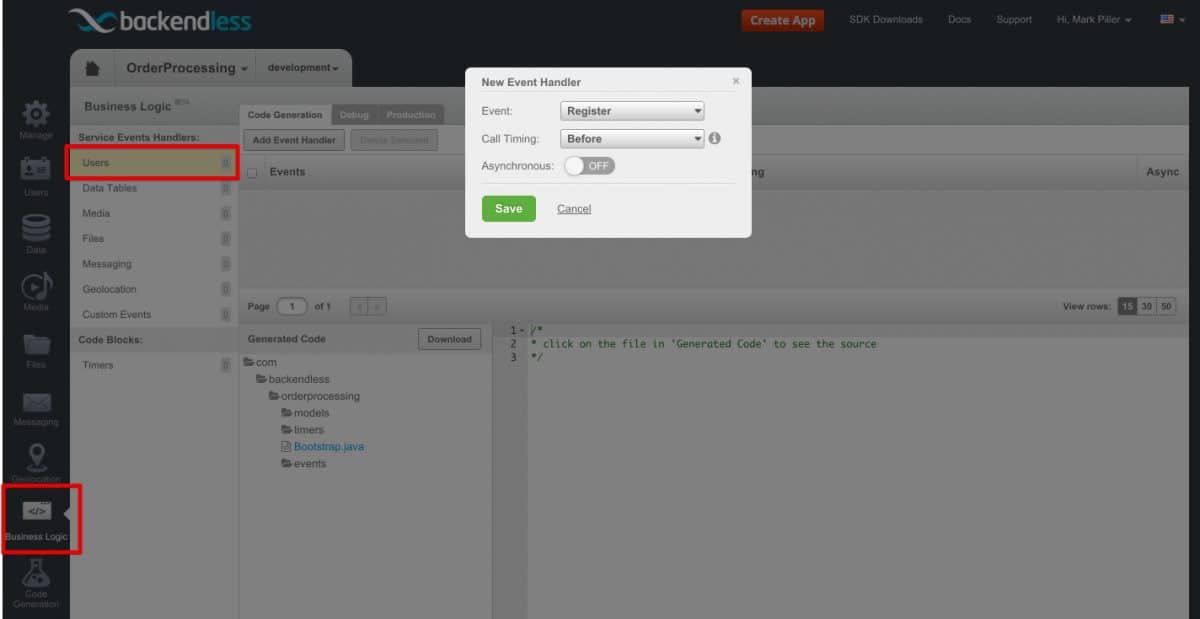Open the Files folder icon in sidebar
The width and height of the screenshot is (1200, 619).
click(36, 344)
